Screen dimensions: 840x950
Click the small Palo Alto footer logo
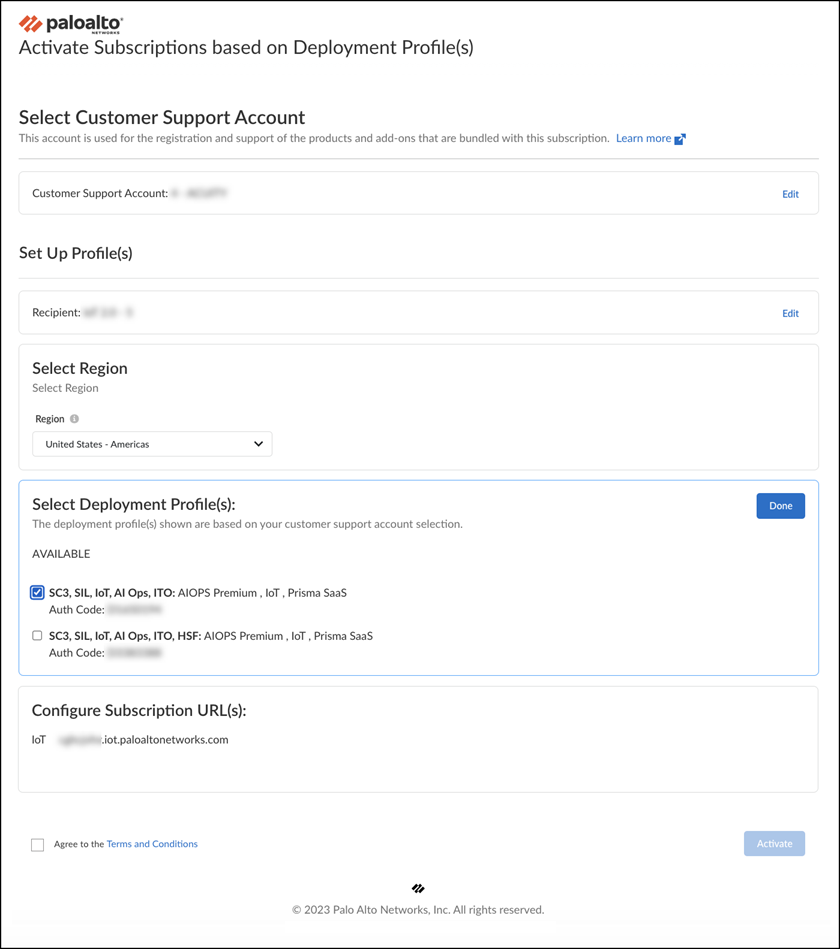(418, 888)
